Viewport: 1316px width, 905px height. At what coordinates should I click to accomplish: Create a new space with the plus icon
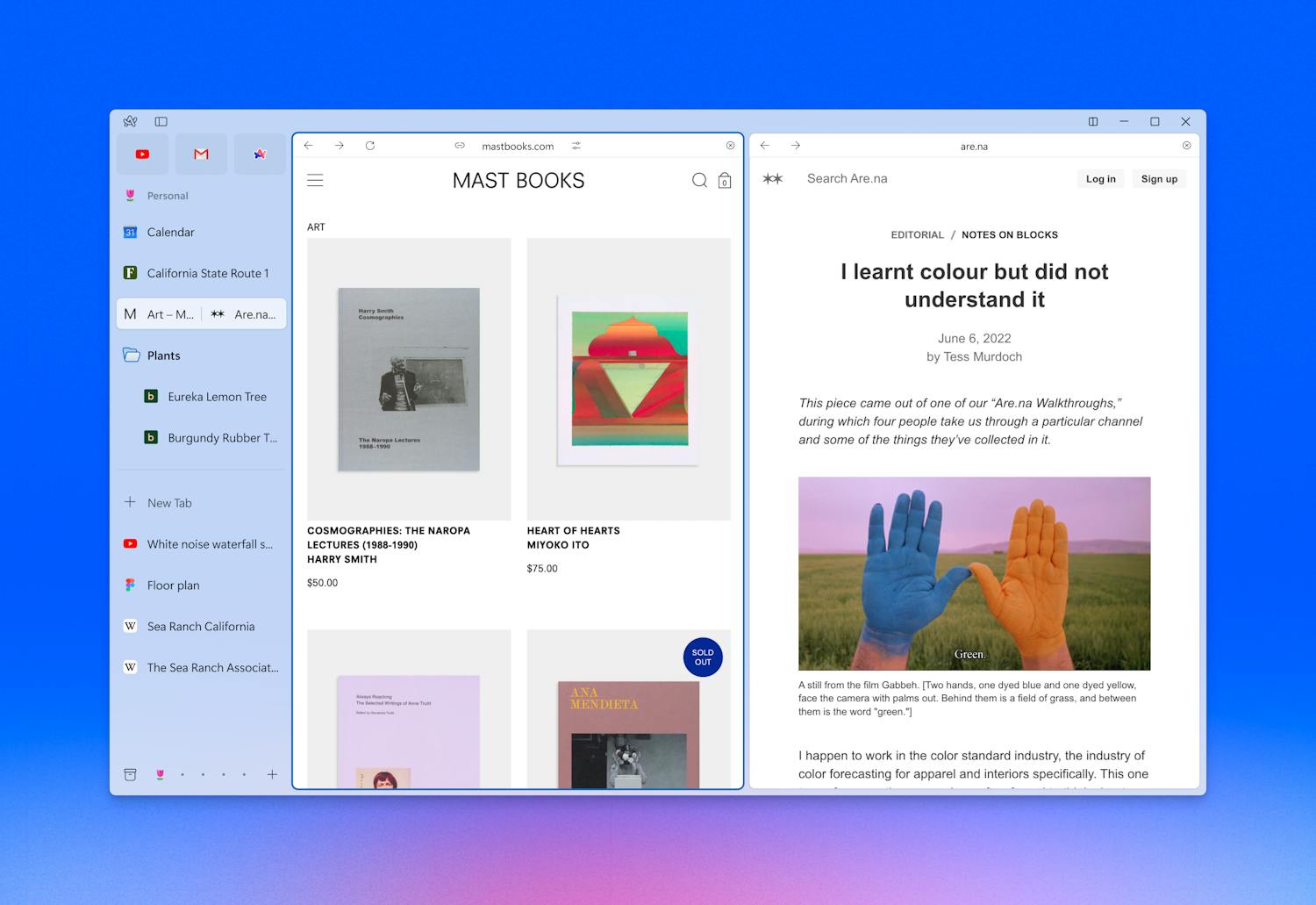[x=272, y=774]
